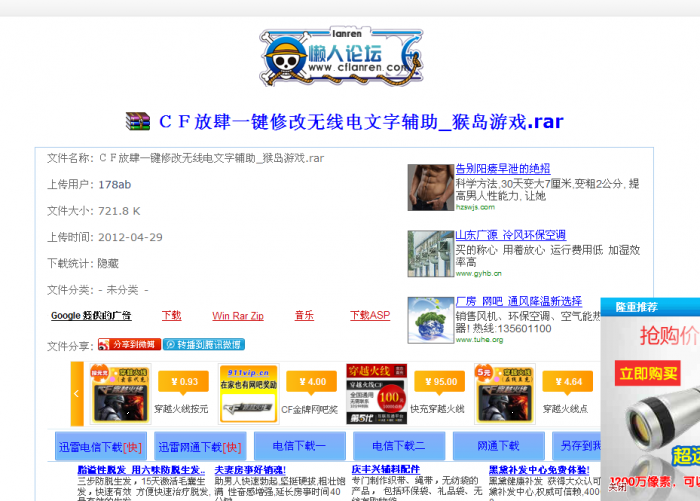The image size is (700, 501).
Task: Open hzswjs.com green ad URL
Action: [x=475, y=207]
